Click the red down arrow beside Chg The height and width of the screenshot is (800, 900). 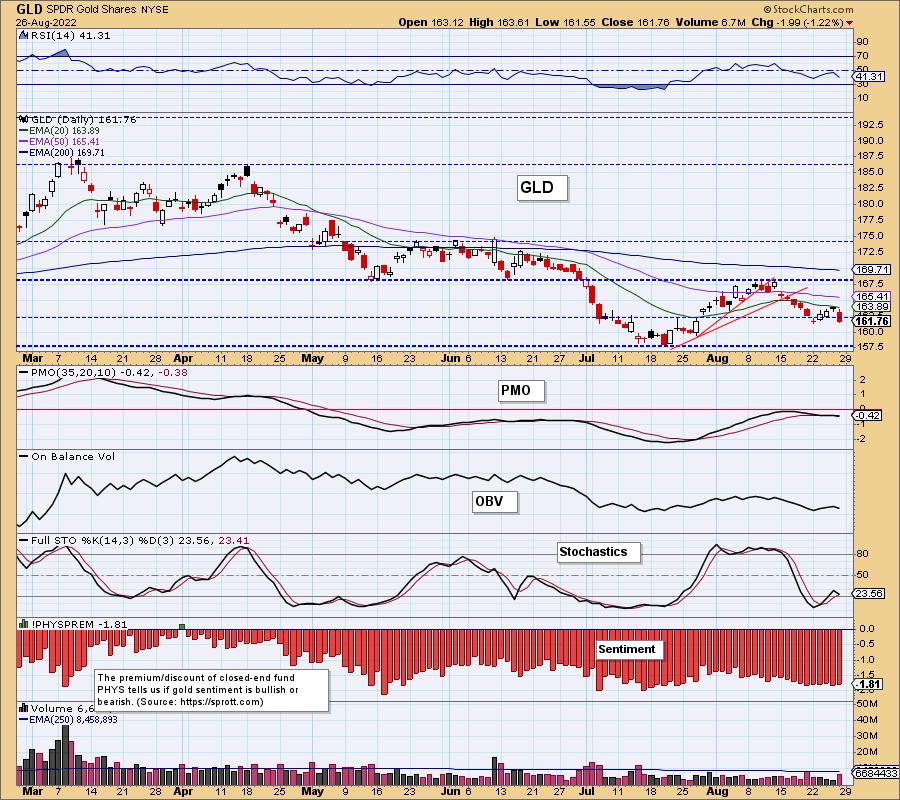(849, 23)
